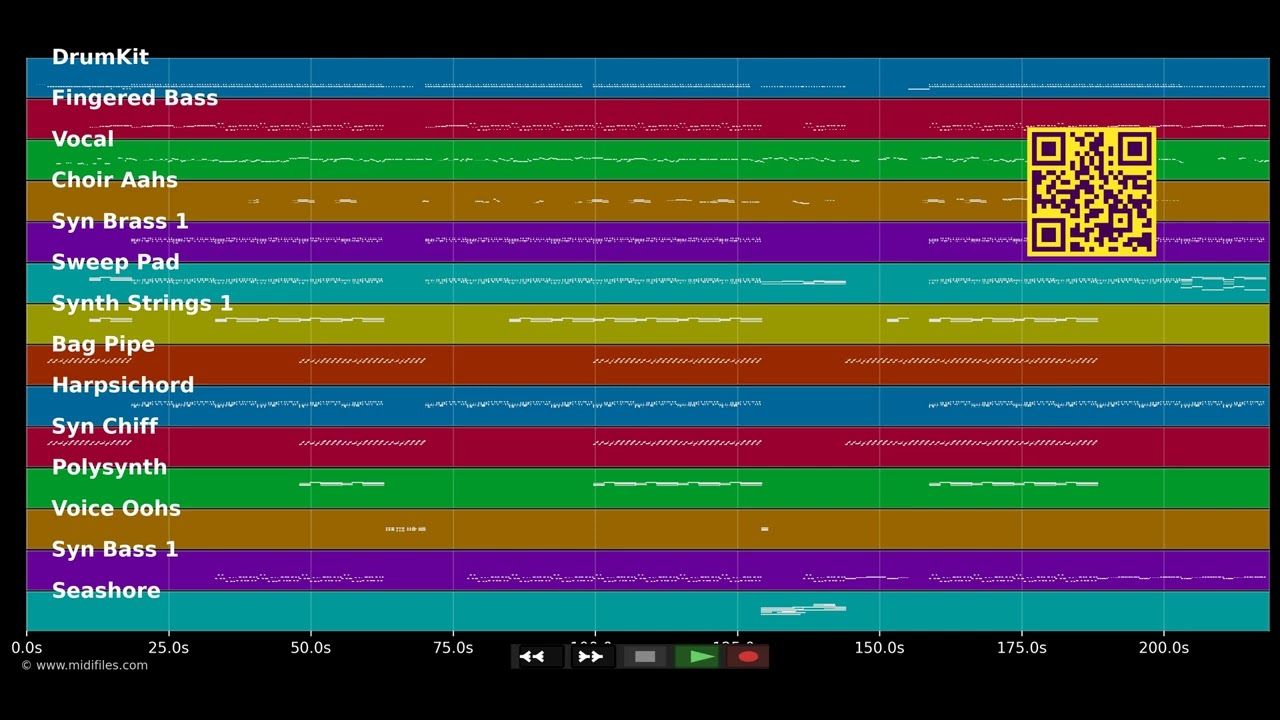The width and height of the screenshot is (1280, 720).
Task: Select the DrumKit track label
Action: click(100, 57)
